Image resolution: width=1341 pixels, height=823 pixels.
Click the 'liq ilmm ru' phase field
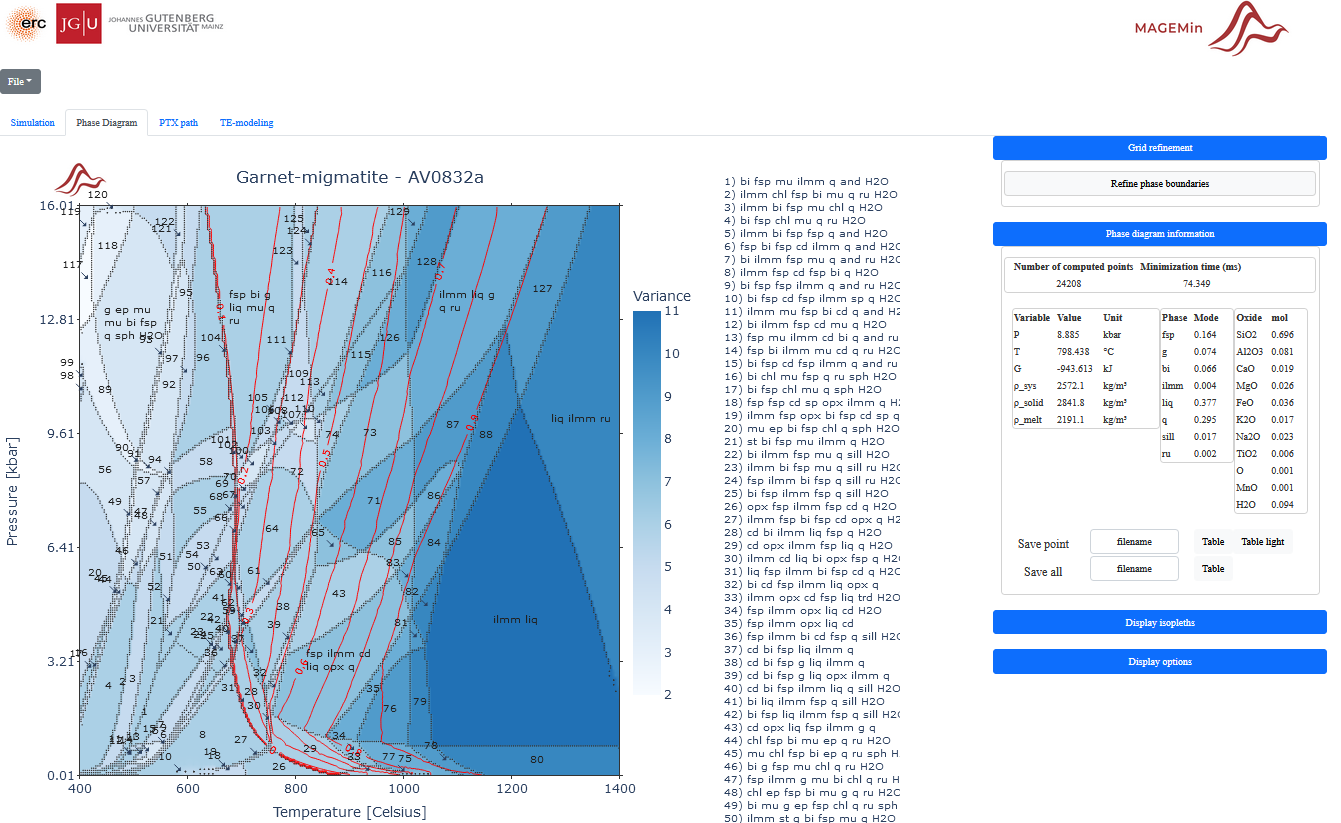point(580,418)
